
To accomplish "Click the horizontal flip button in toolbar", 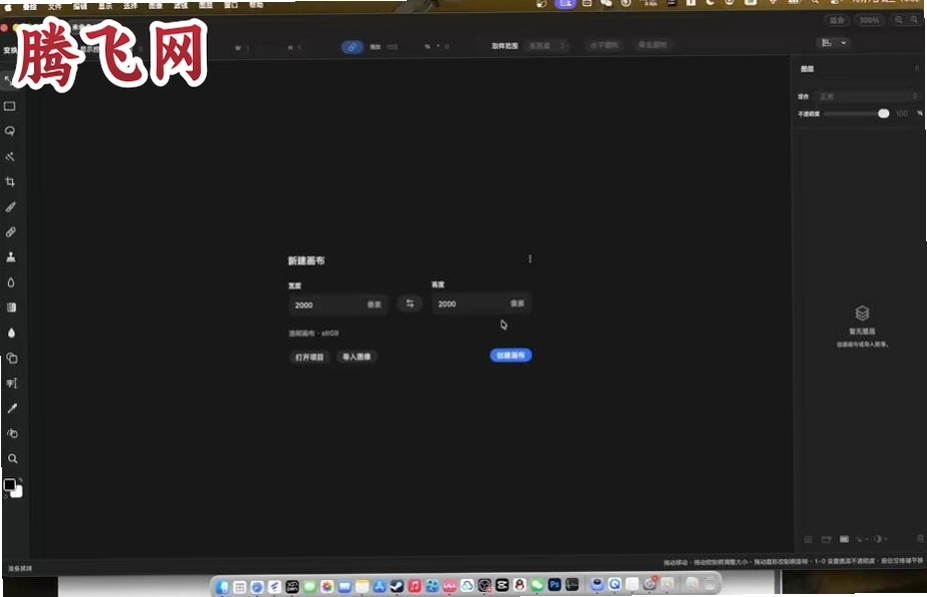I will (x=604, y=45).
